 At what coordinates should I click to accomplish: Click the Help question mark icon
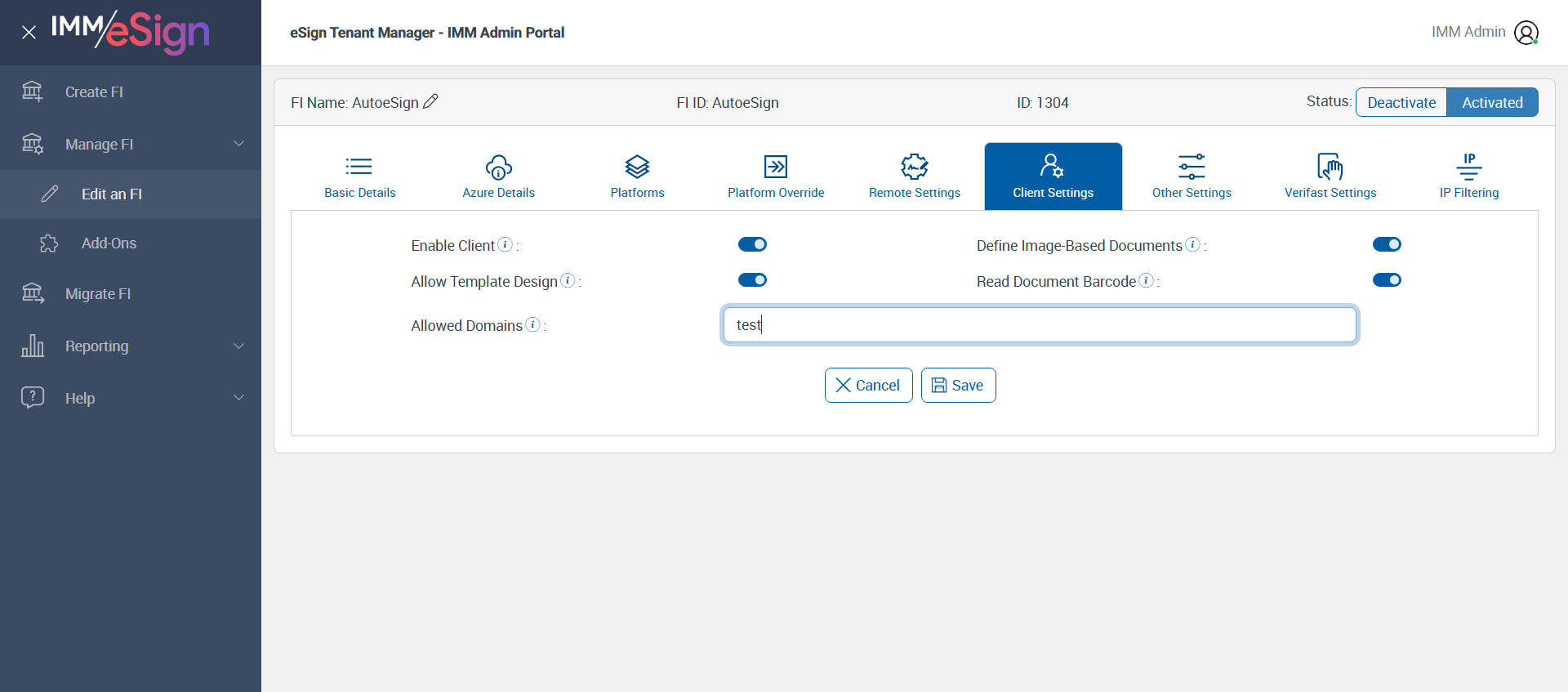pyautogui.click(x=33, y=398)
